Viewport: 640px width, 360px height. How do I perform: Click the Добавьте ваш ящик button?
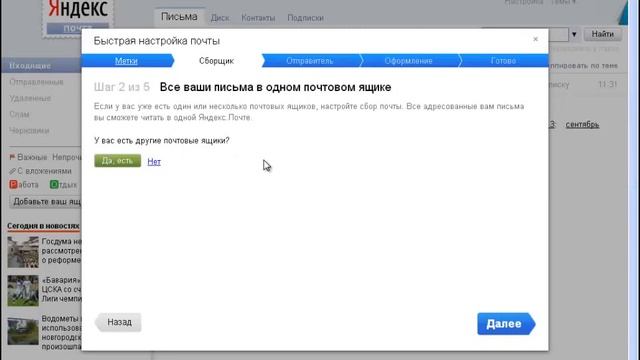point(45,202)
